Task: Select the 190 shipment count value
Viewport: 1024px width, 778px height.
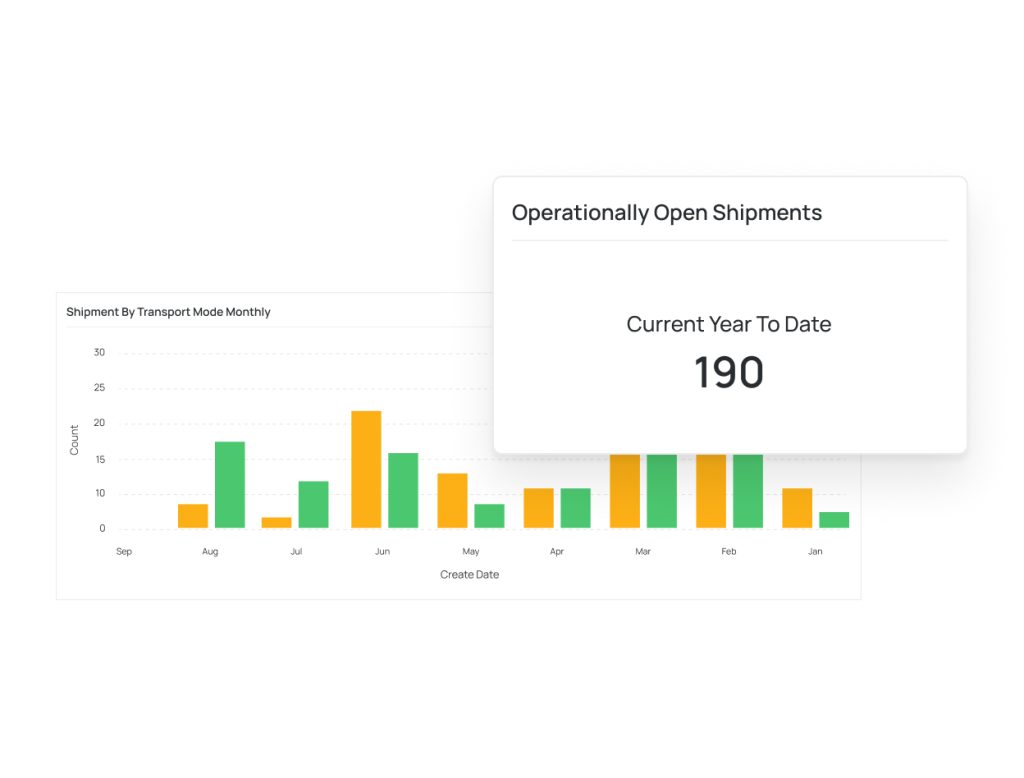Action: (x=728, y=371)
